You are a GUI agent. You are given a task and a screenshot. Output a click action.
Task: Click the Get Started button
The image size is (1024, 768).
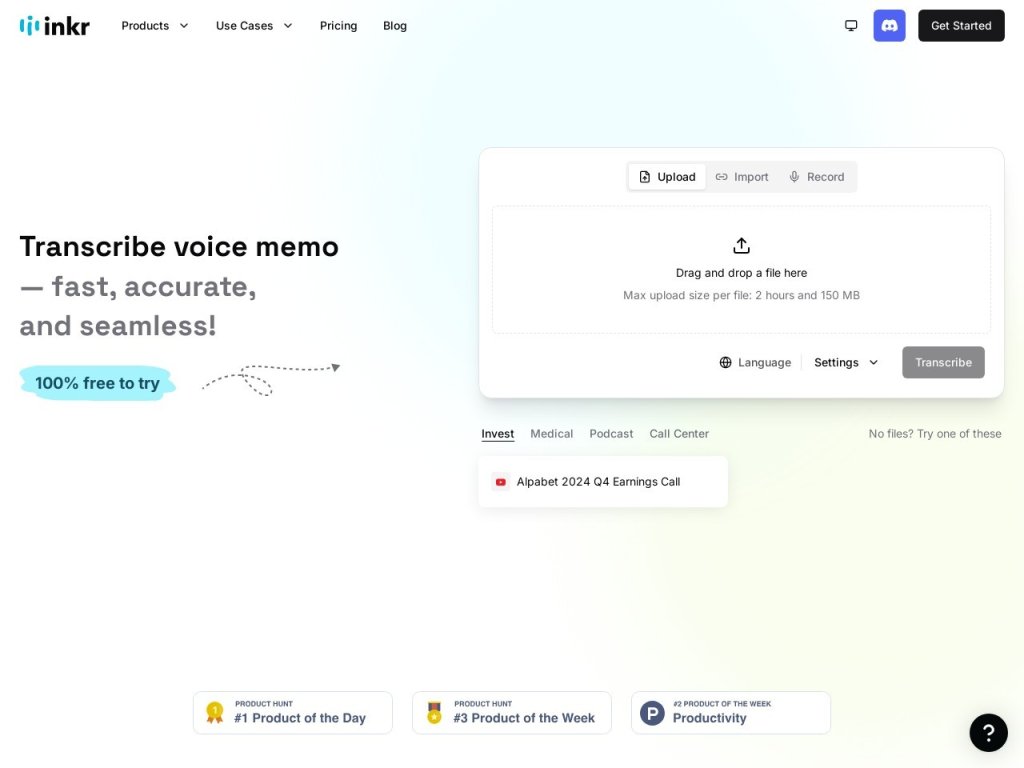pyautogui.click(x=961, y=25)
